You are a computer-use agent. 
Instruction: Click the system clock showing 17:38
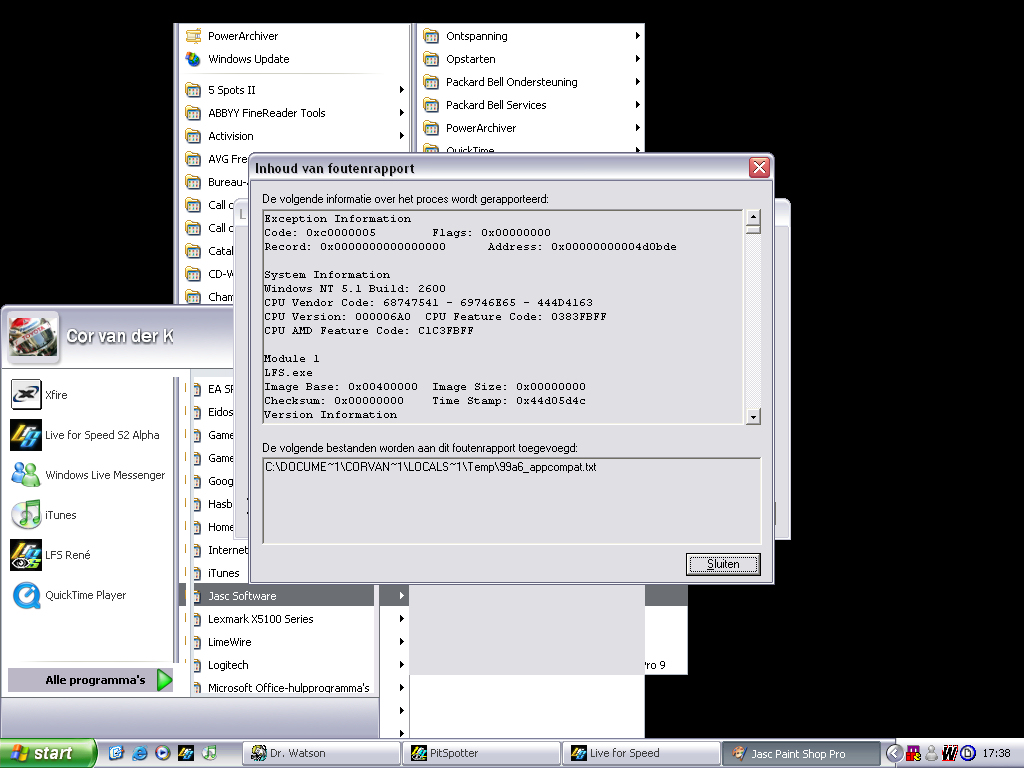(997, 753)
